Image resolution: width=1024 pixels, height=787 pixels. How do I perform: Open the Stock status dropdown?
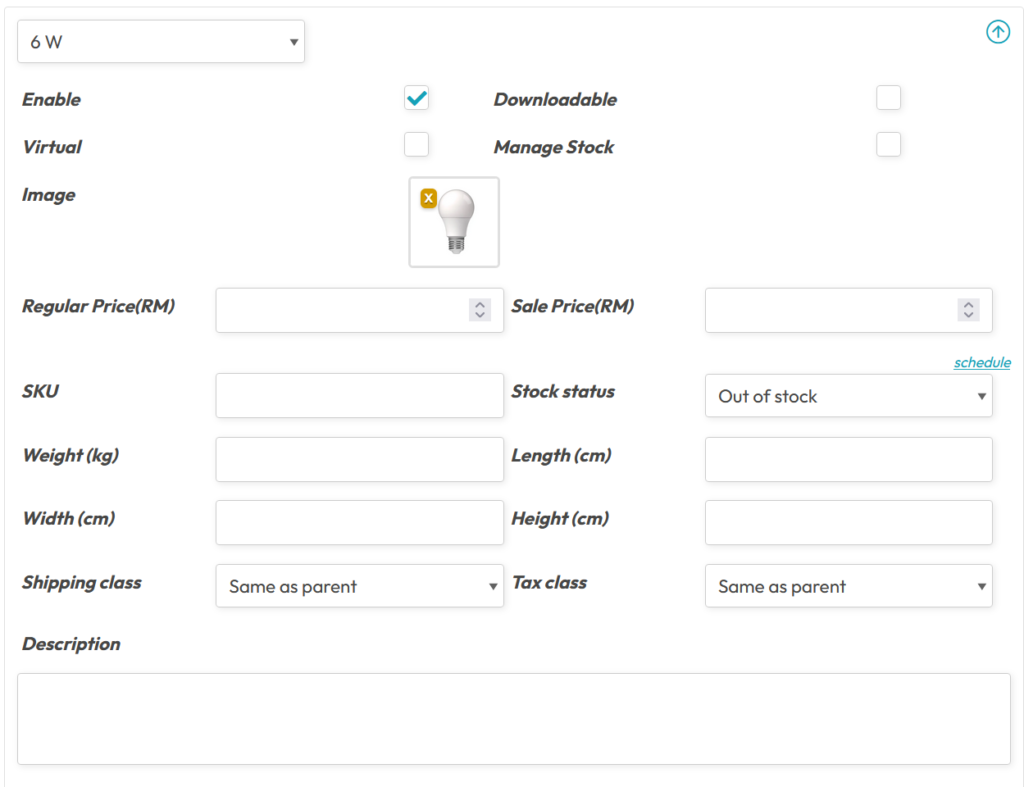tap(848, 396)
